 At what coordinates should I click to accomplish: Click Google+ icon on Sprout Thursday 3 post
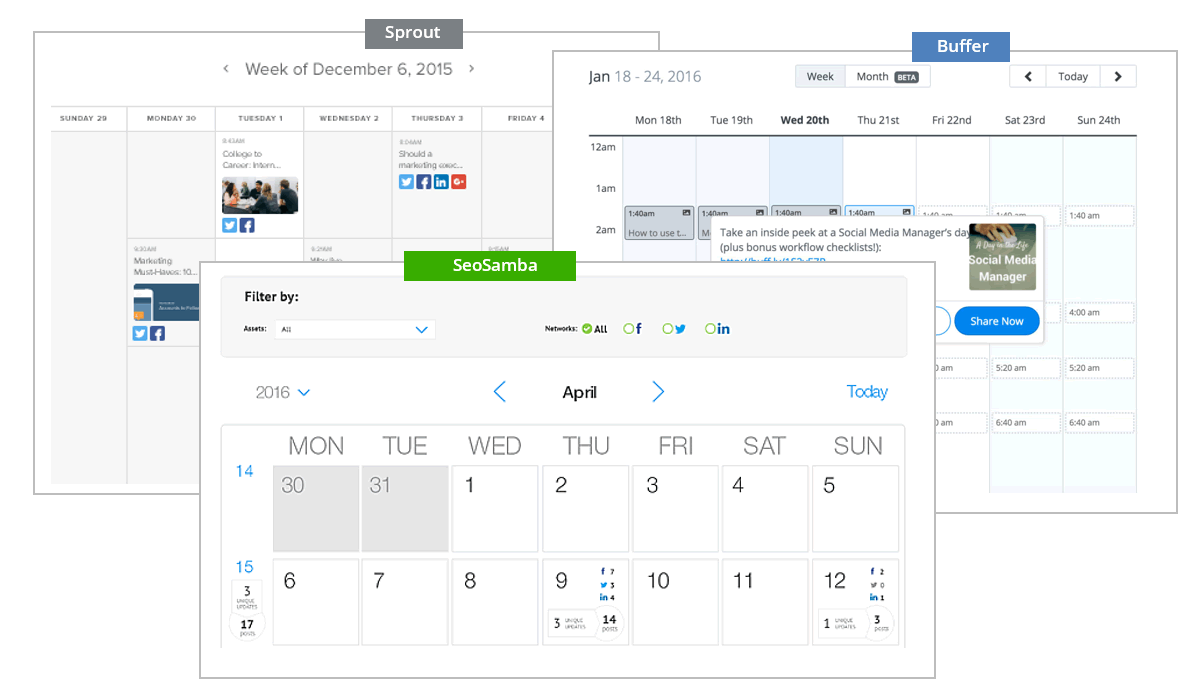(459, 182)
